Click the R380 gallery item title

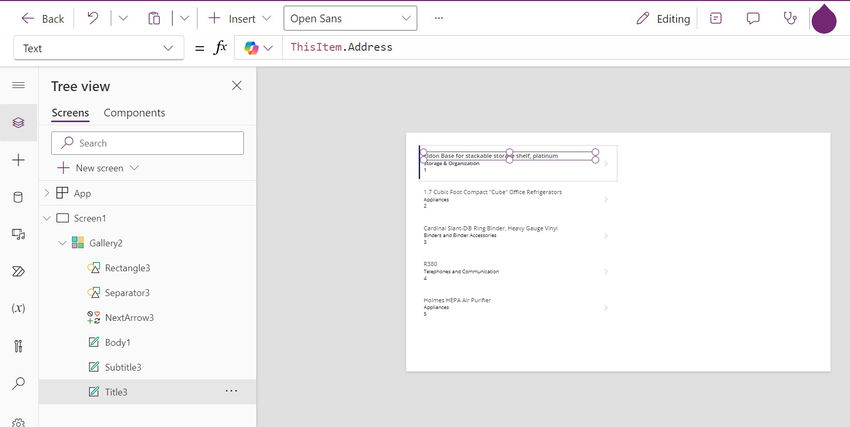tap(430, 264)
